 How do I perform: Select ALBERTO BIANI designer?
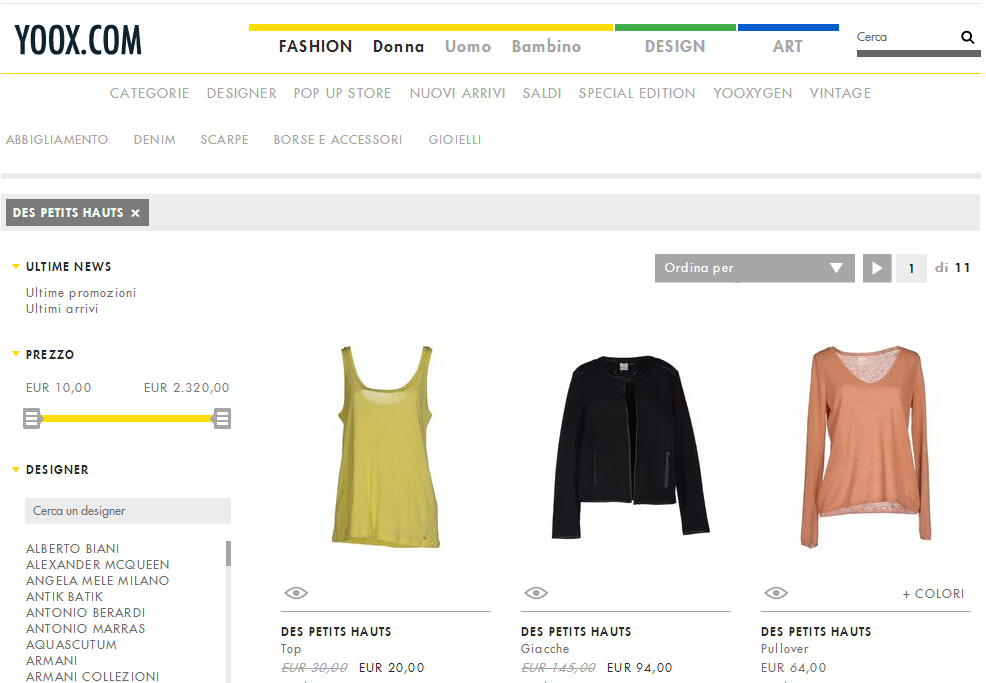(x=72, y=549)
